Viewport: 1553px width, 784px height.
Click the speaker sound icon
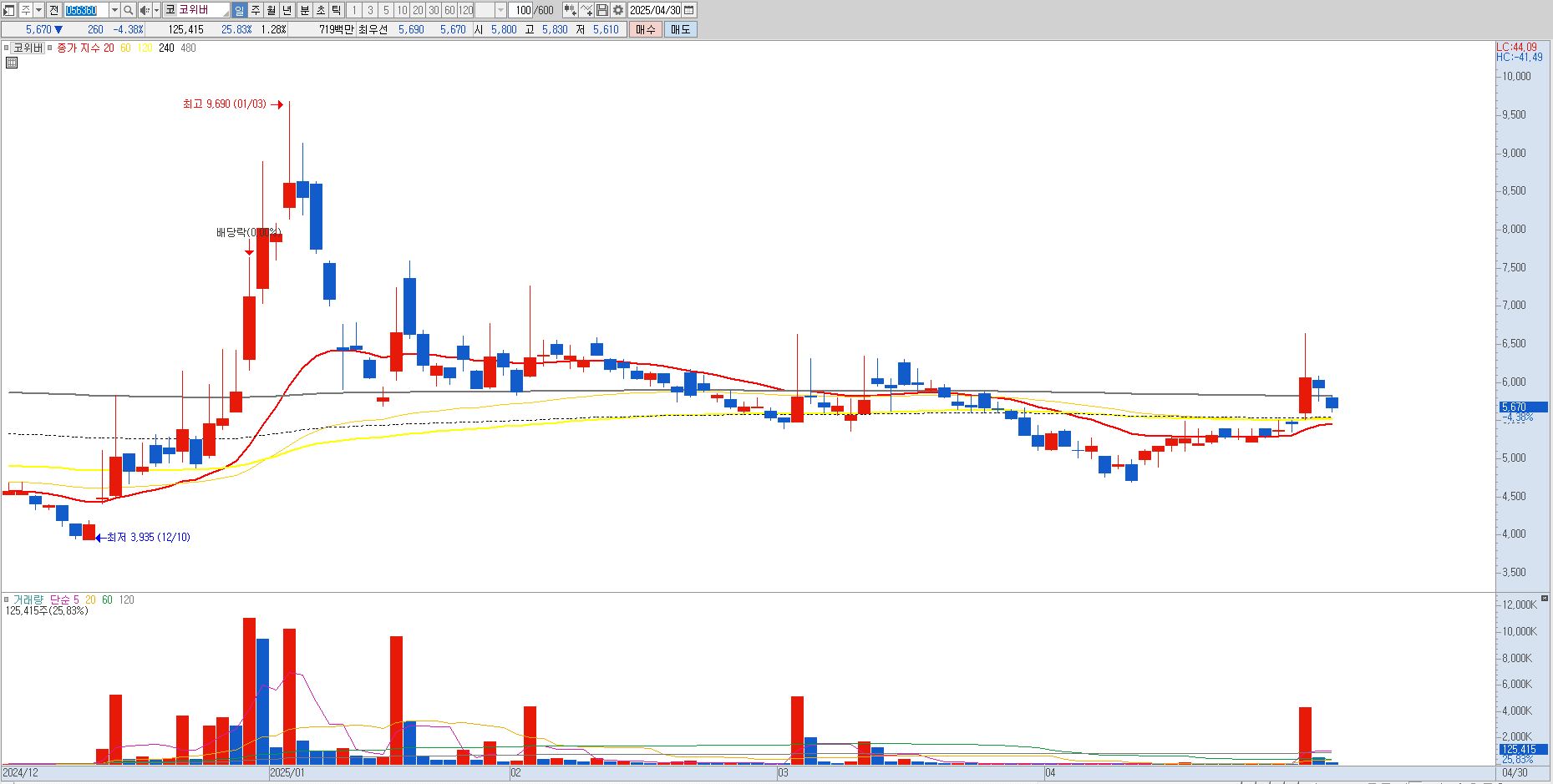tap(145, 10)
